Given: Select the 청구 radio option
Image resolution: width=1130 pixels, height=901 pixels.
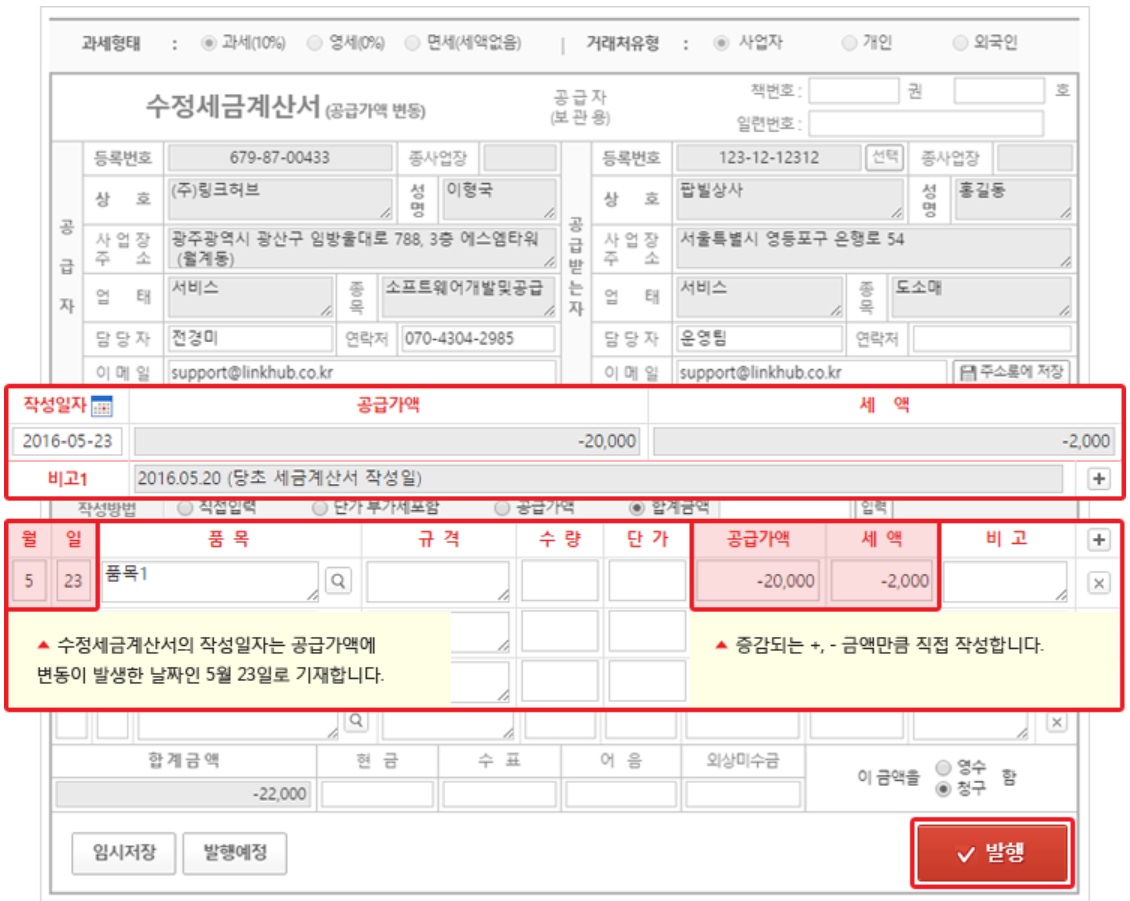Looking at the screenshot, I should click(x=943, y=789).
